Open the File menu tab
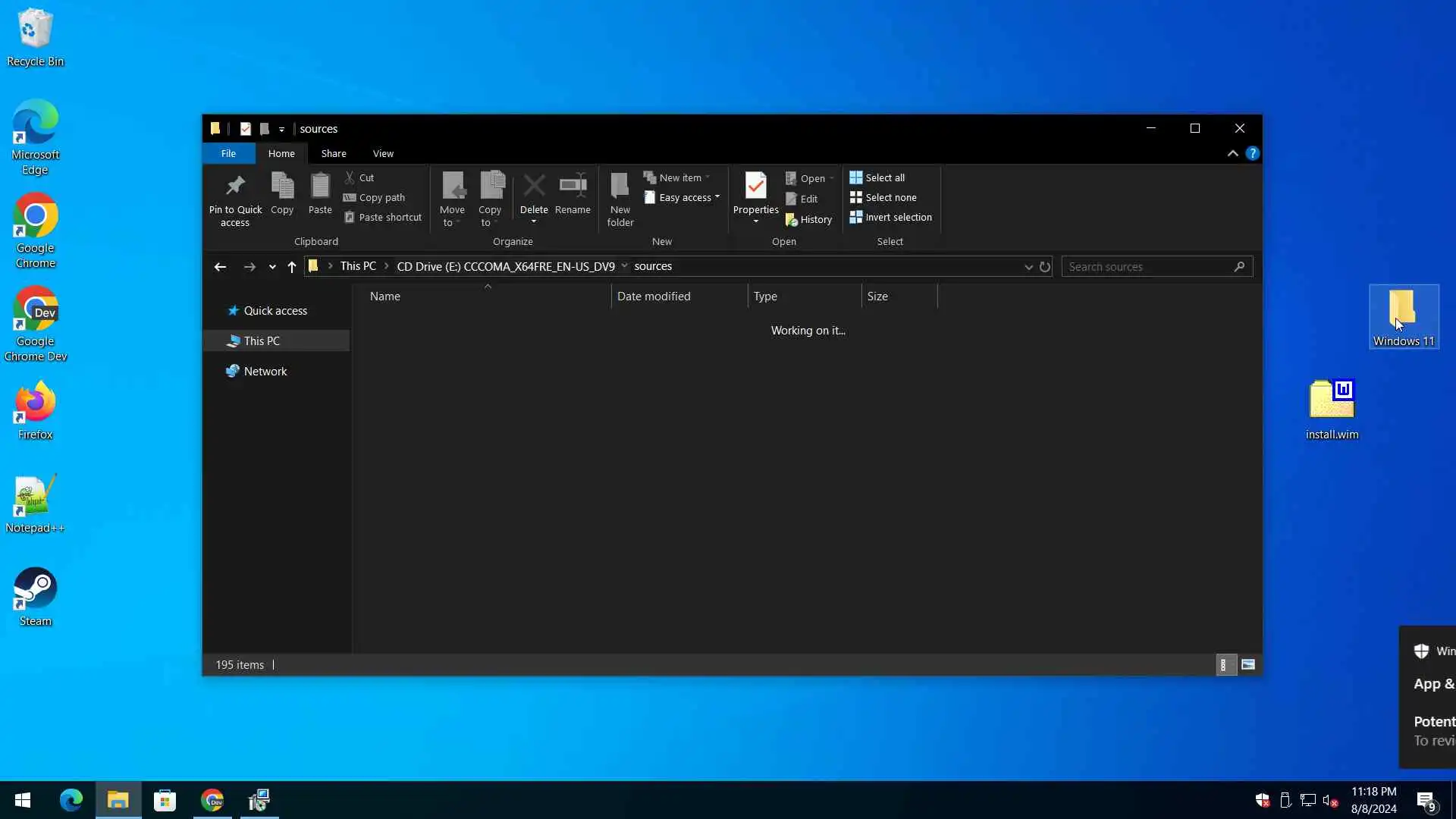1456x819 pixels. (228, 154)
